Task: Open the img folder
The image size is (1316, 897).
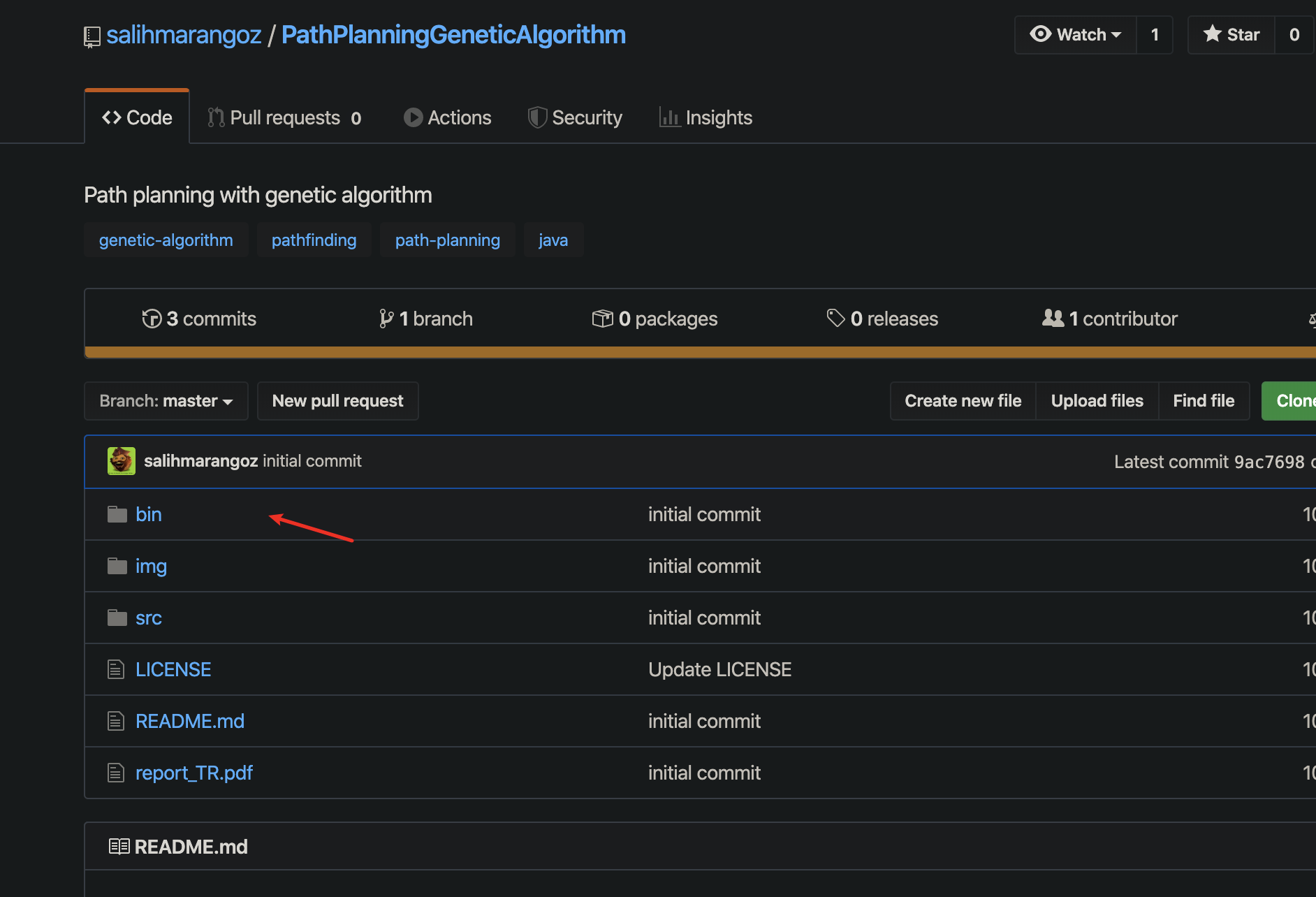Action: point(151,566)
